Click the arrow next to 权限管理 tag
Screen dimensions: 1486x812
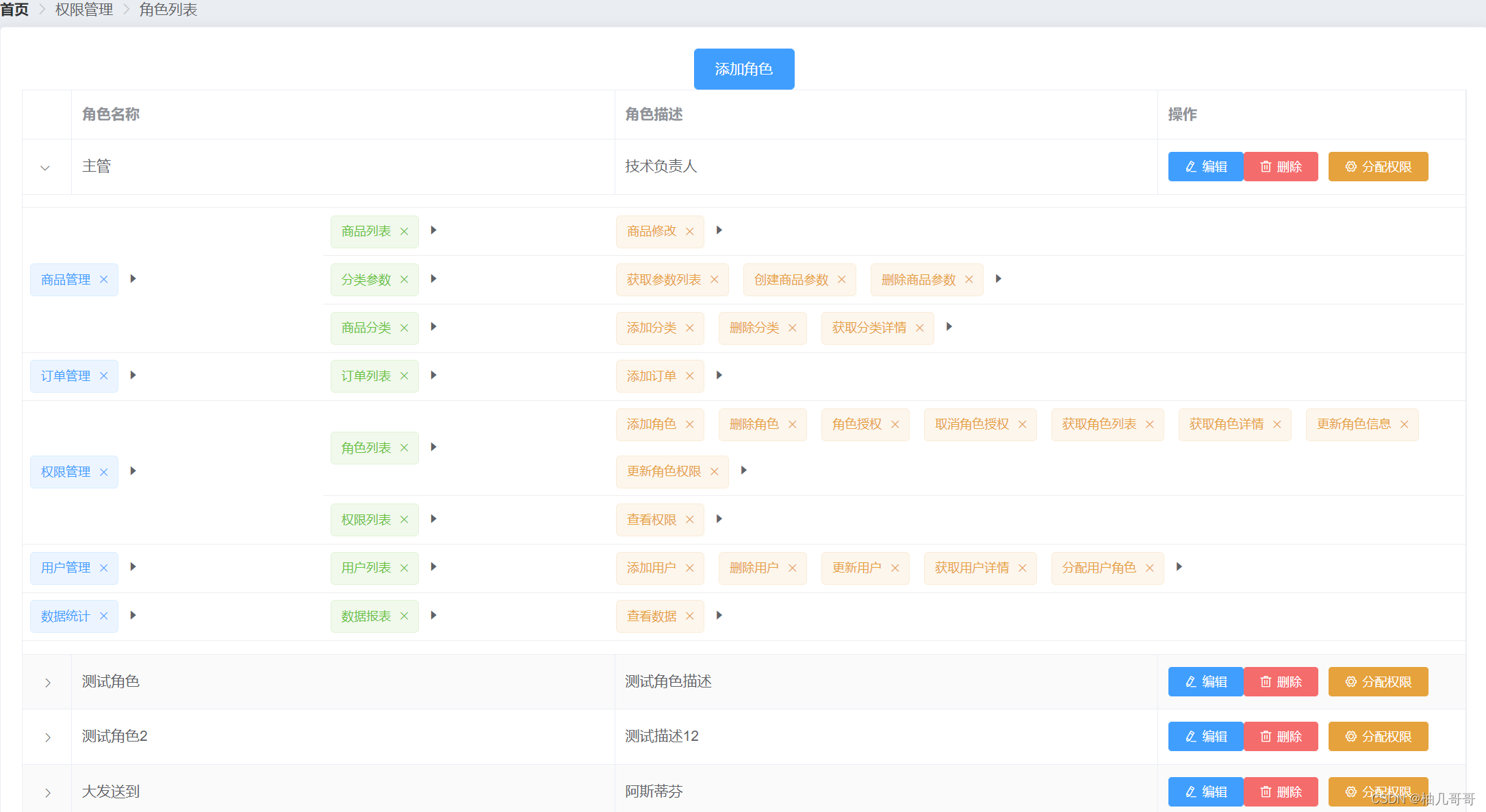(x=133, y=471)
